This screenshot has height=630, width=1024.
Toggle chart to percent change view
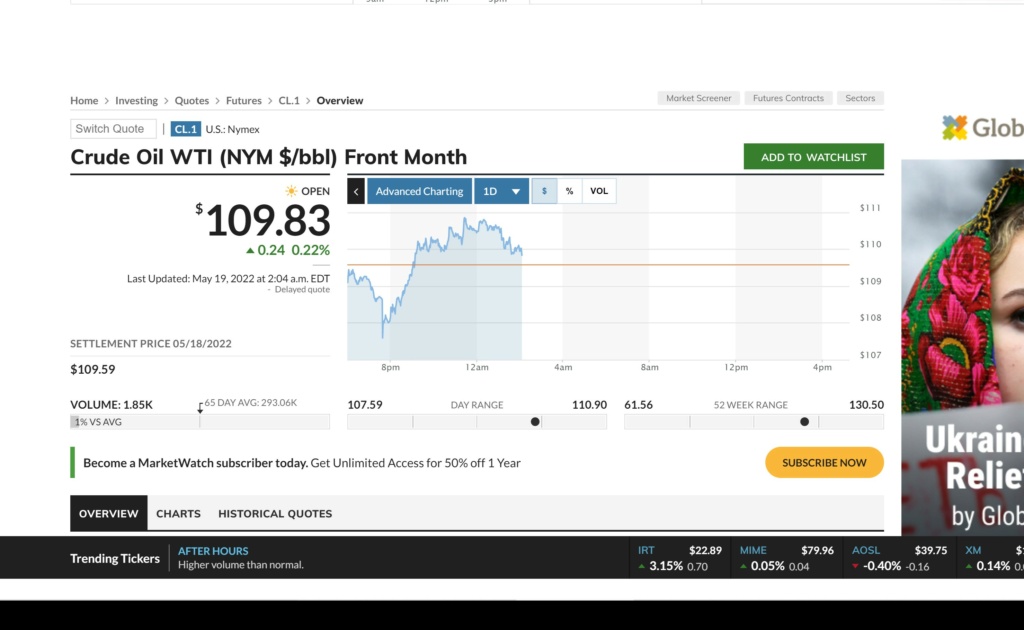(569, 191)
